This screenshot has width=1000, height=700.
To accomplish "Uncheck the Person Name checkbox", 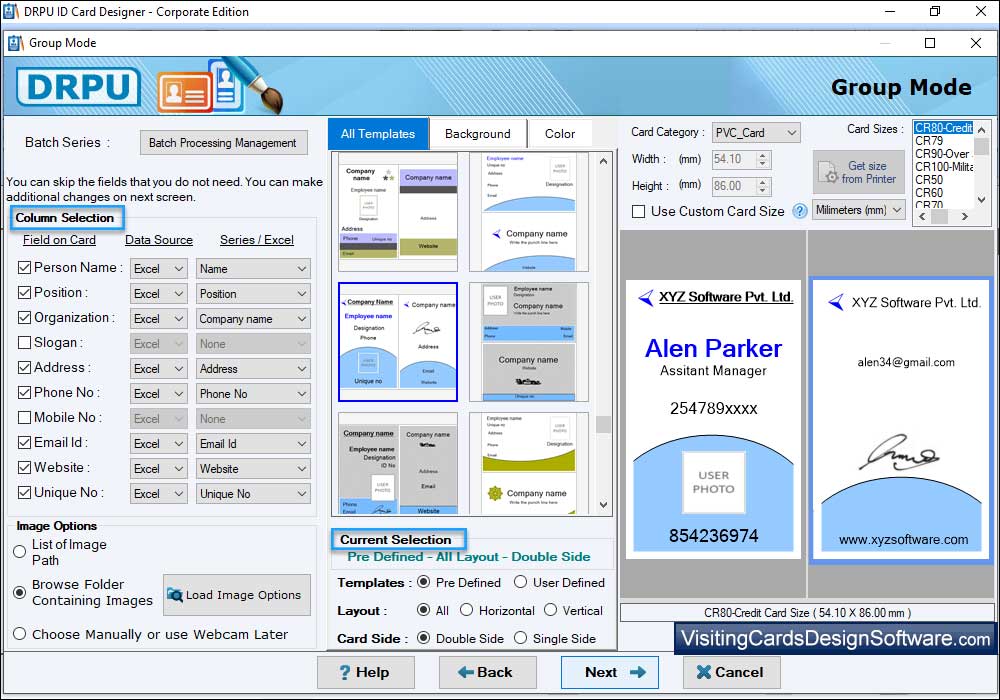I will (24, 268).
